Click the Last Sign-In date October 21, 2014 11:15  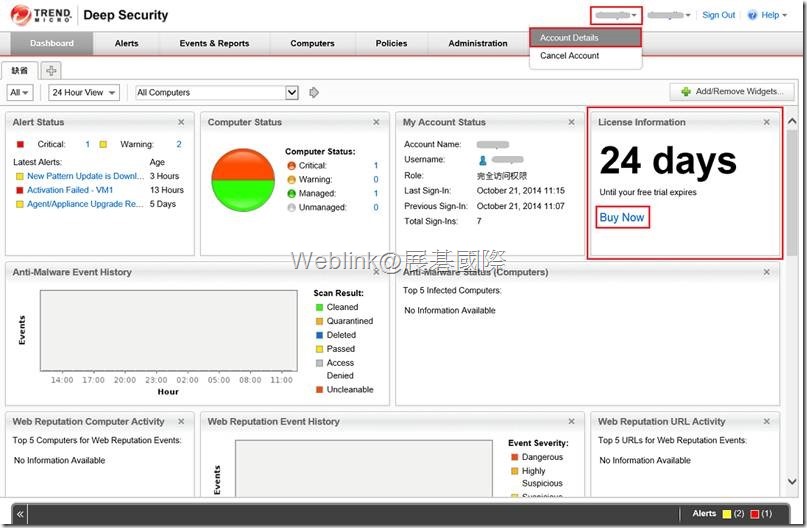520,190
